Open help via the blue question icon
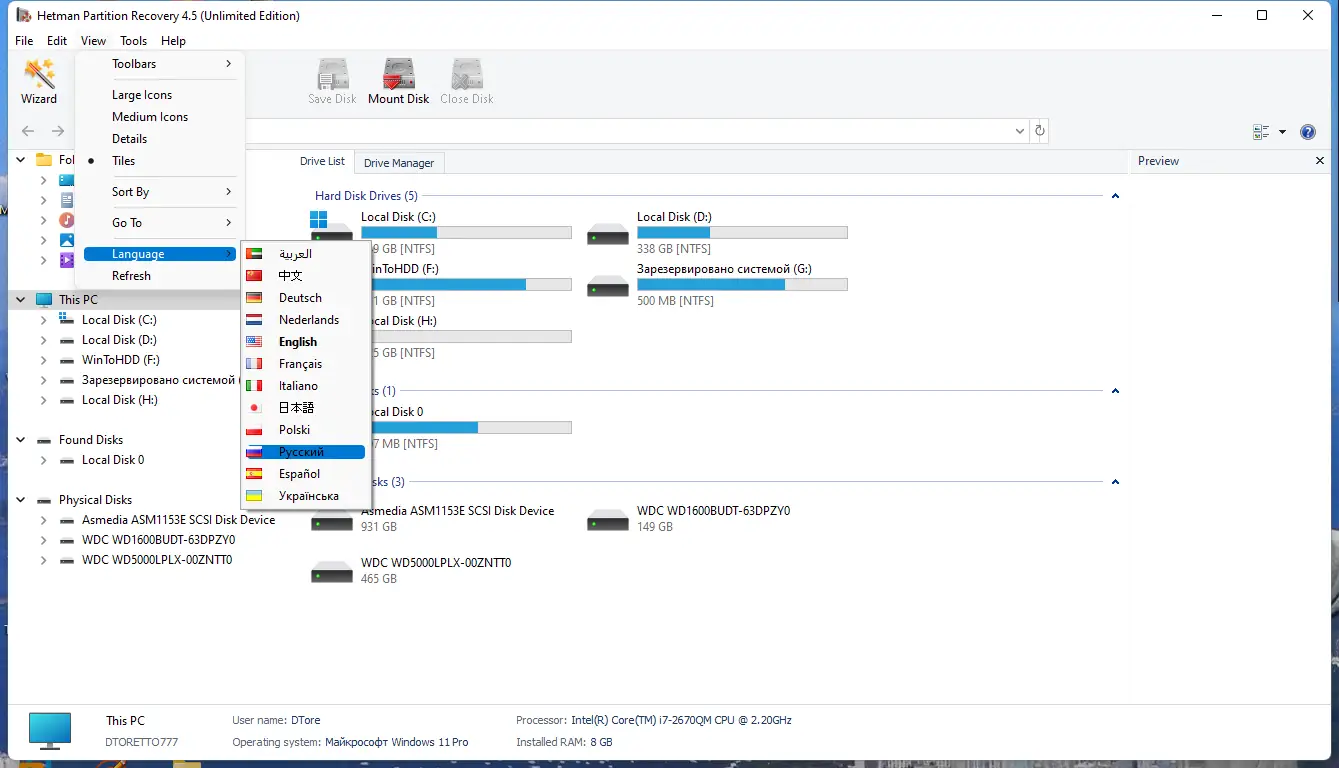This screenshot has height=768, width=1339. click(x=1307, y=132)
